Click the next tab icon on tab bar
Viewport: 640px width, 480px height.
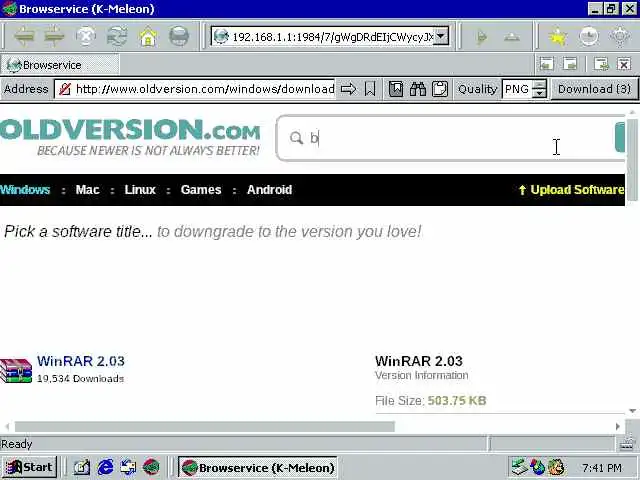pyautogui.click(x=570, y=64)
